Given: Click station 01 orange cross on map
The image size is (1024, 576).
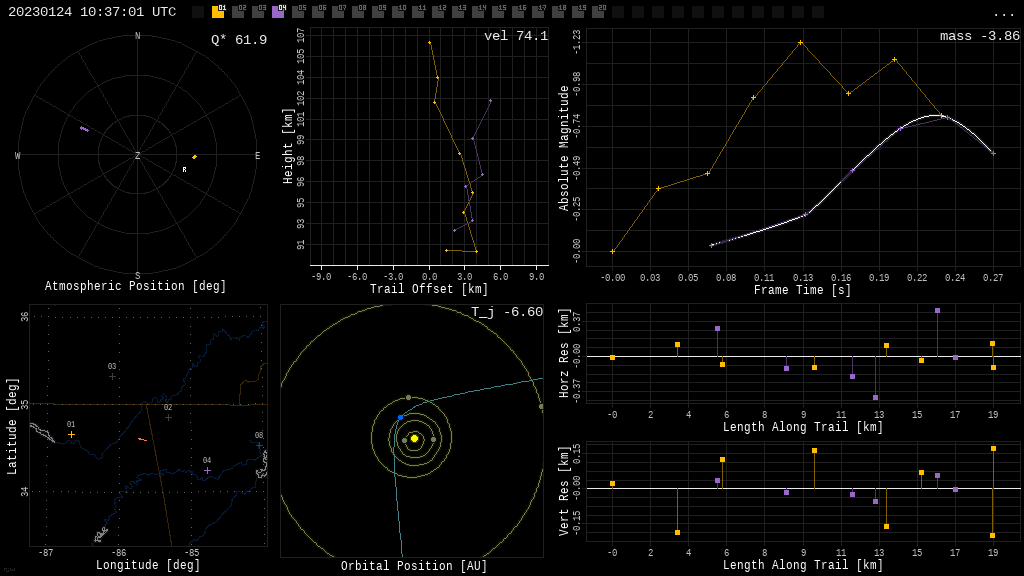Looking at the screenshot, I should click(x=71, y=434).
